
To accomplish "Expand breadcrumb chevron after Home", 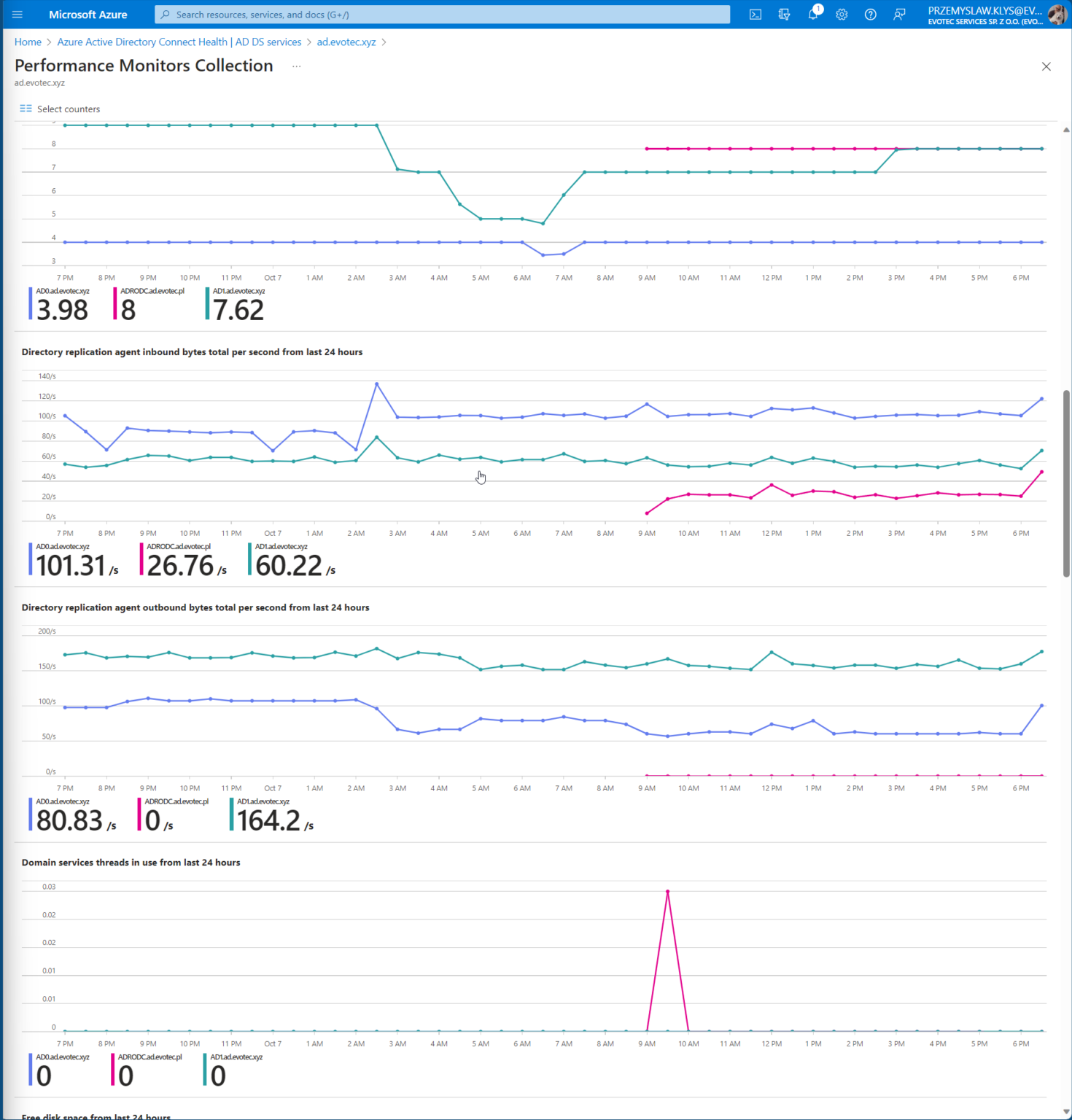I will pos(47,42).
